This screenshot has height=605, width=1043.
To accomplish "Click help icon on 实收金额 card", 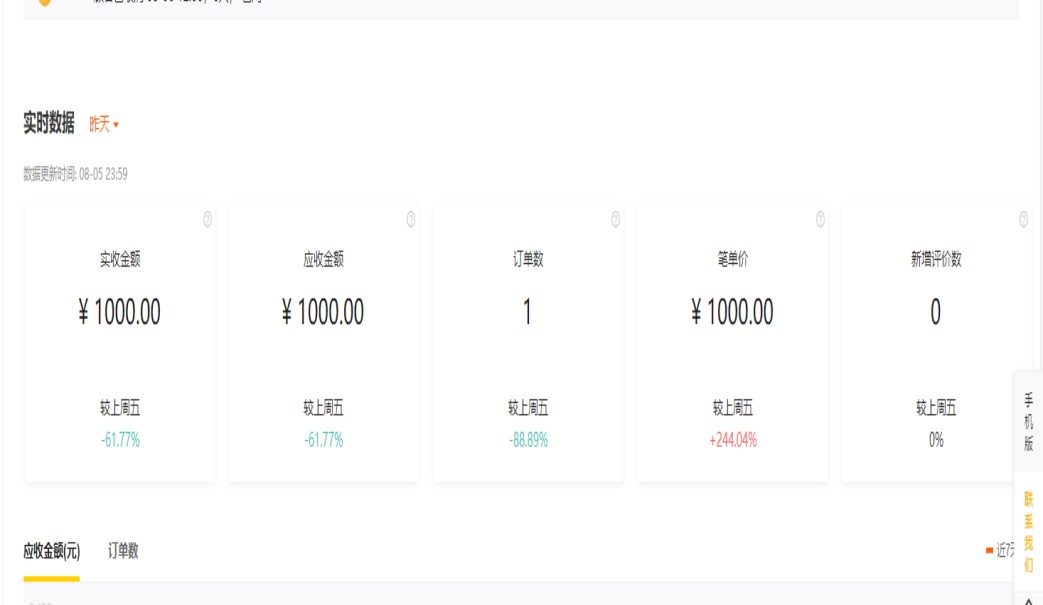I will (207, 220).
